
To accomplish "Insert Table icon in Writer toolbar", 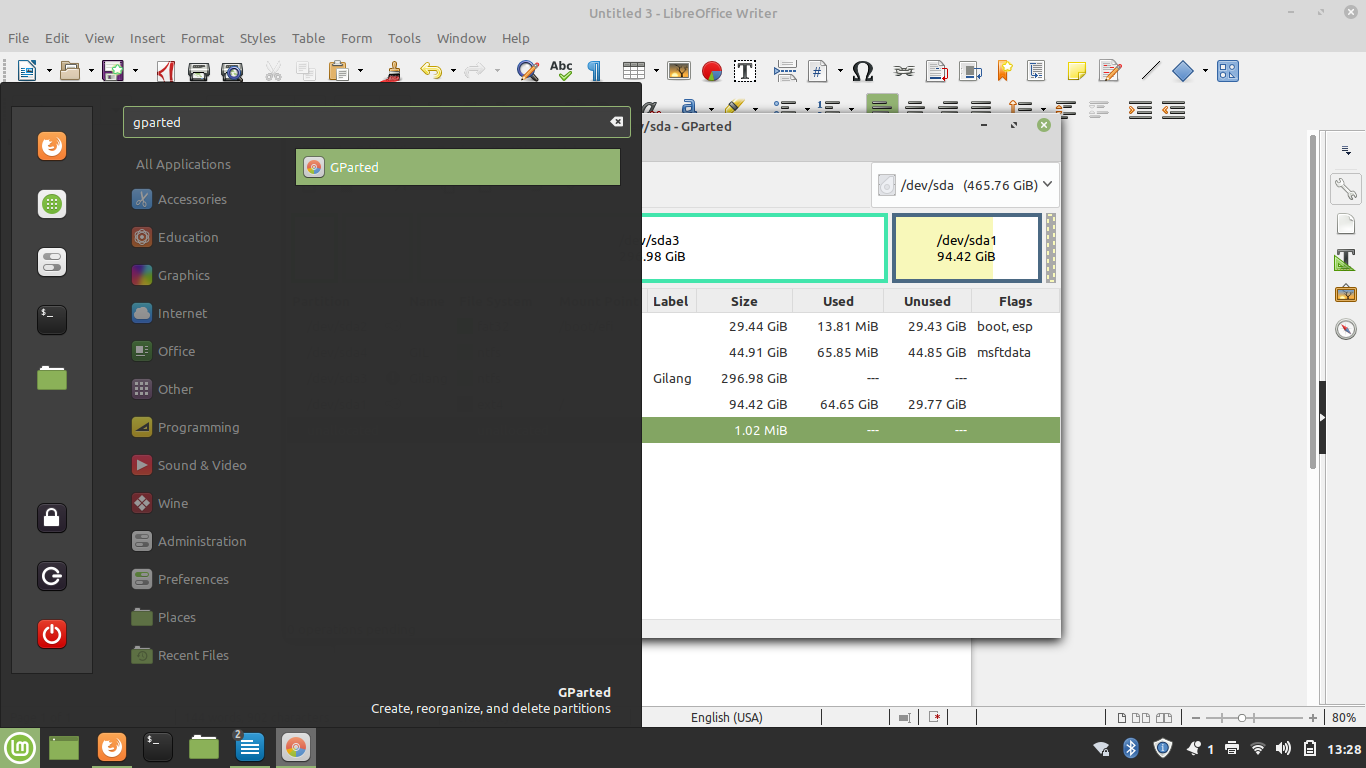I will [x=633, y=71].
